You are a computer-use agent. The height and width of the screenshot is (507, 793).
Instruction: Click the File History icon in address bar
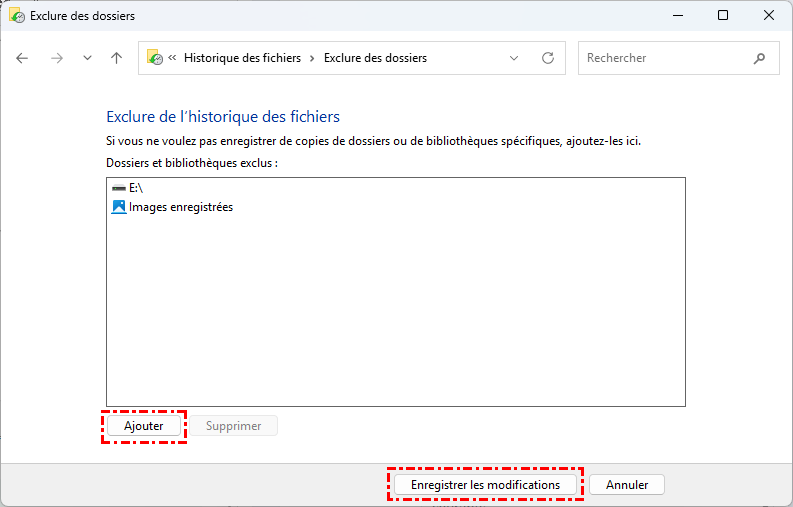pos(154,58)
